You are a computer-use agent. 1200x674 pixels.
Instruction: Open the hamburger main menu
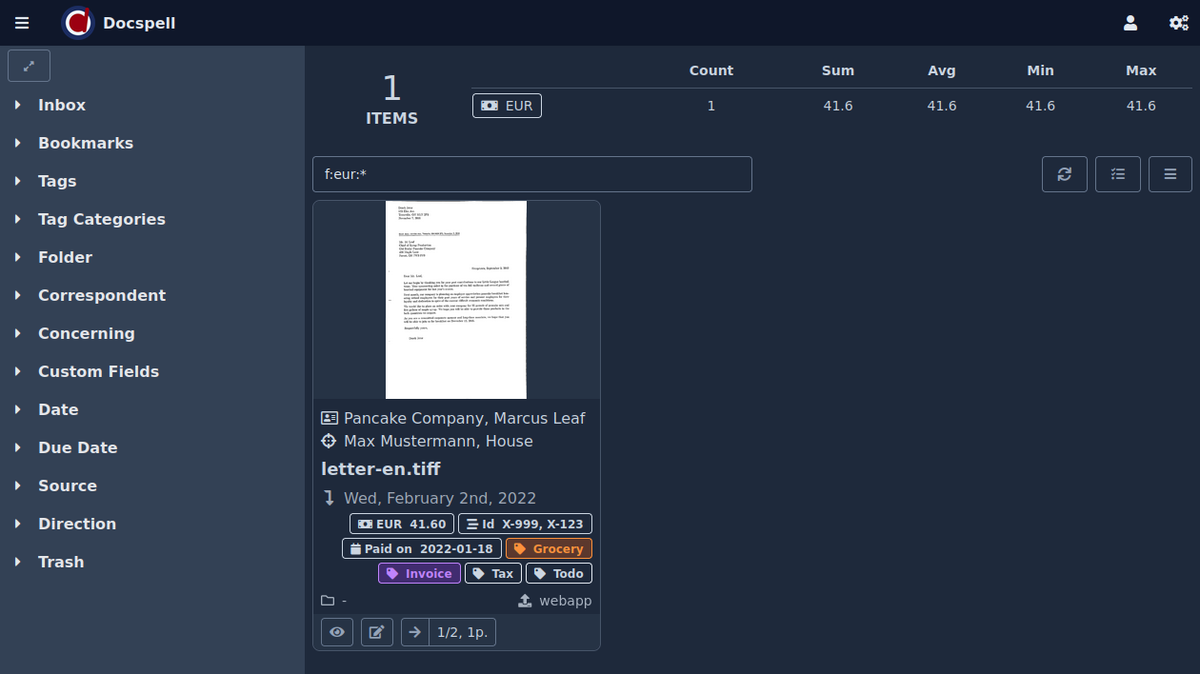(22, 23)
